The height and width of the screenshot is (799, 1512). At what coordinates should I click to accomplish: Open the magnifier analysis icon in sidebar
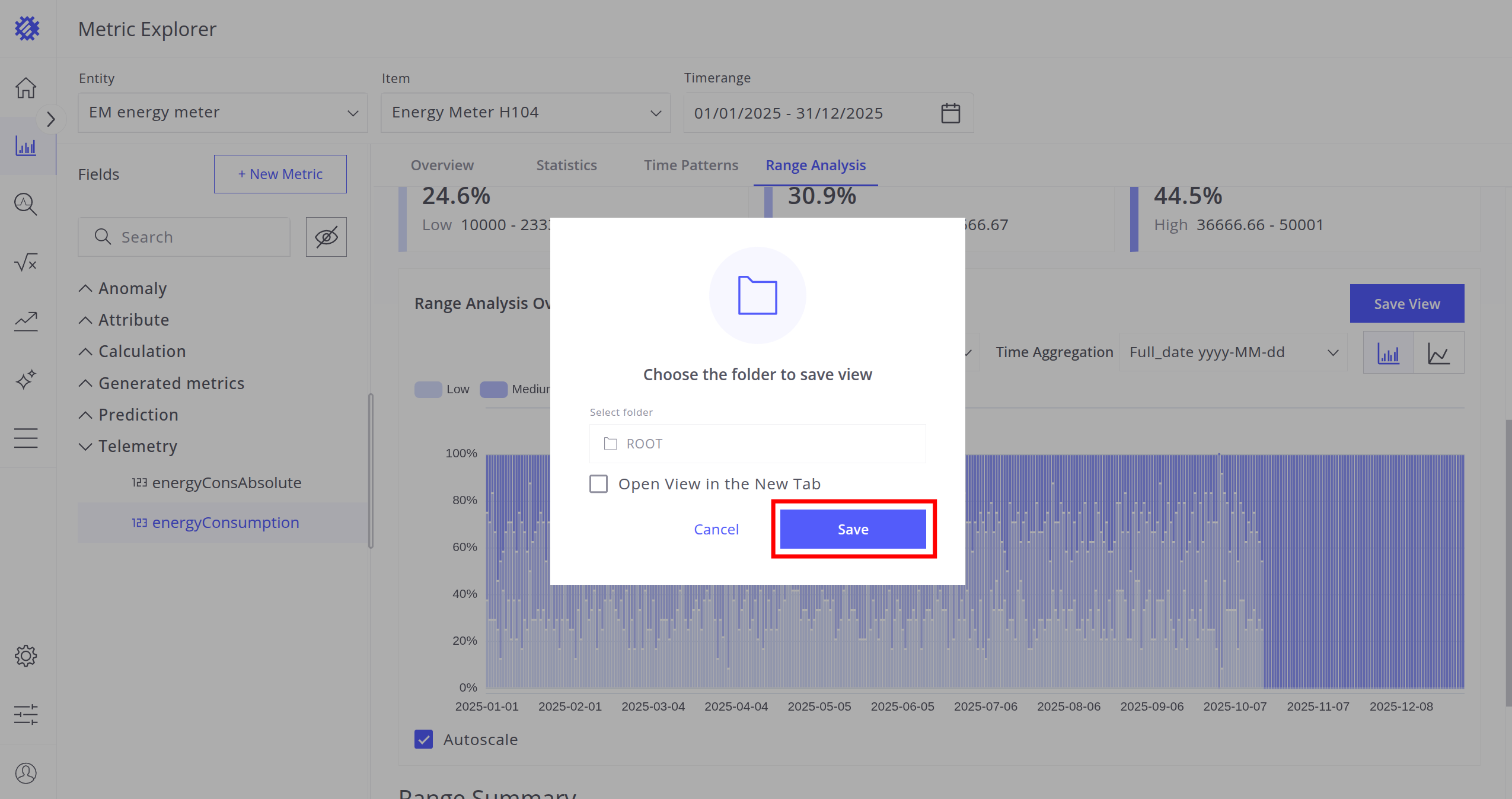pyautogui.click(x=25, y=204)
